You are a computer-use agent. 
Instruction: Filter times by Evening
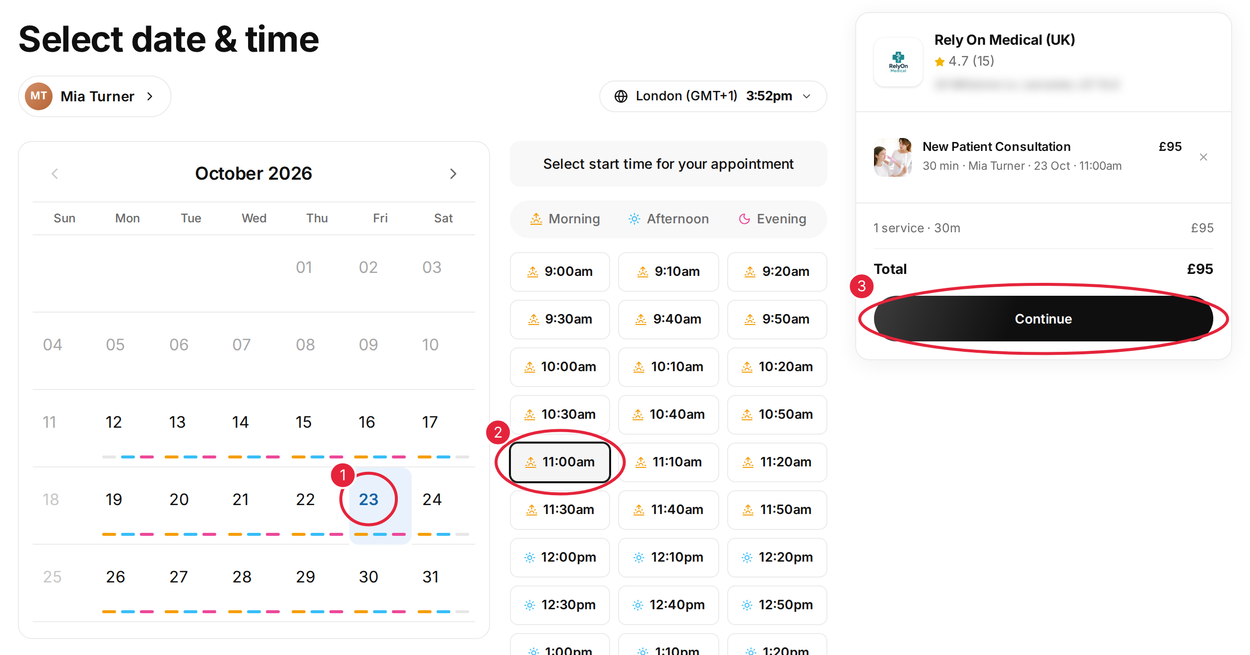pyautogui.click(x=772, y=219)
